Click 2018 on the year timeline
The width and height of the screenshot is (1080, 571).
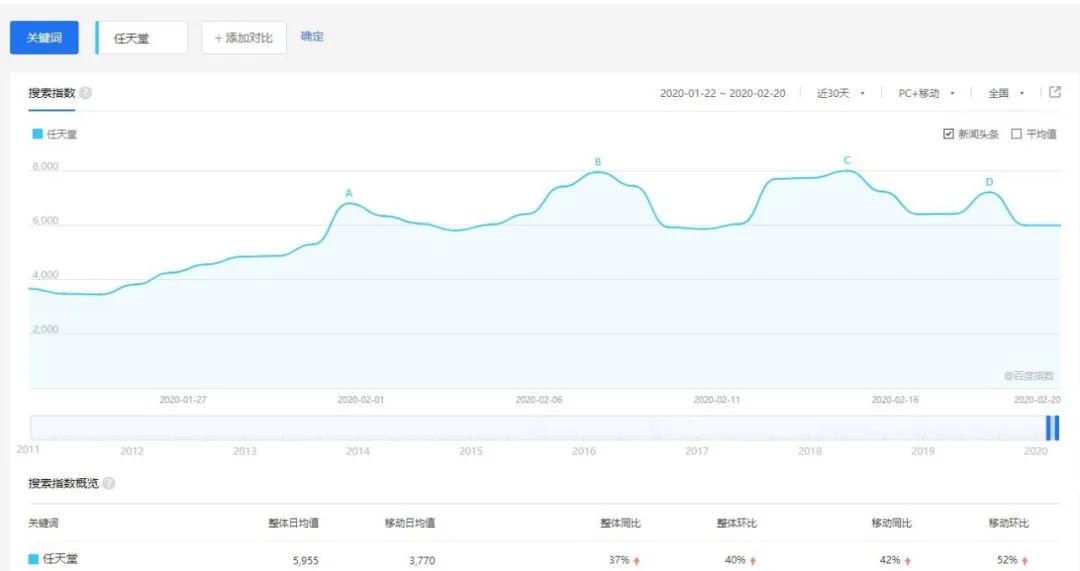click(809, 450)
